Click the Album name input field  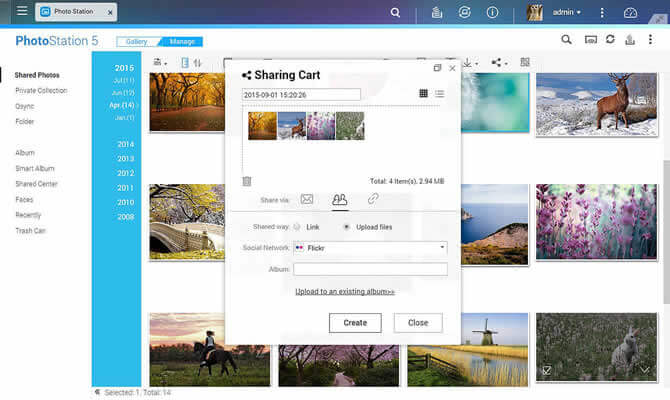click(370, 269)
